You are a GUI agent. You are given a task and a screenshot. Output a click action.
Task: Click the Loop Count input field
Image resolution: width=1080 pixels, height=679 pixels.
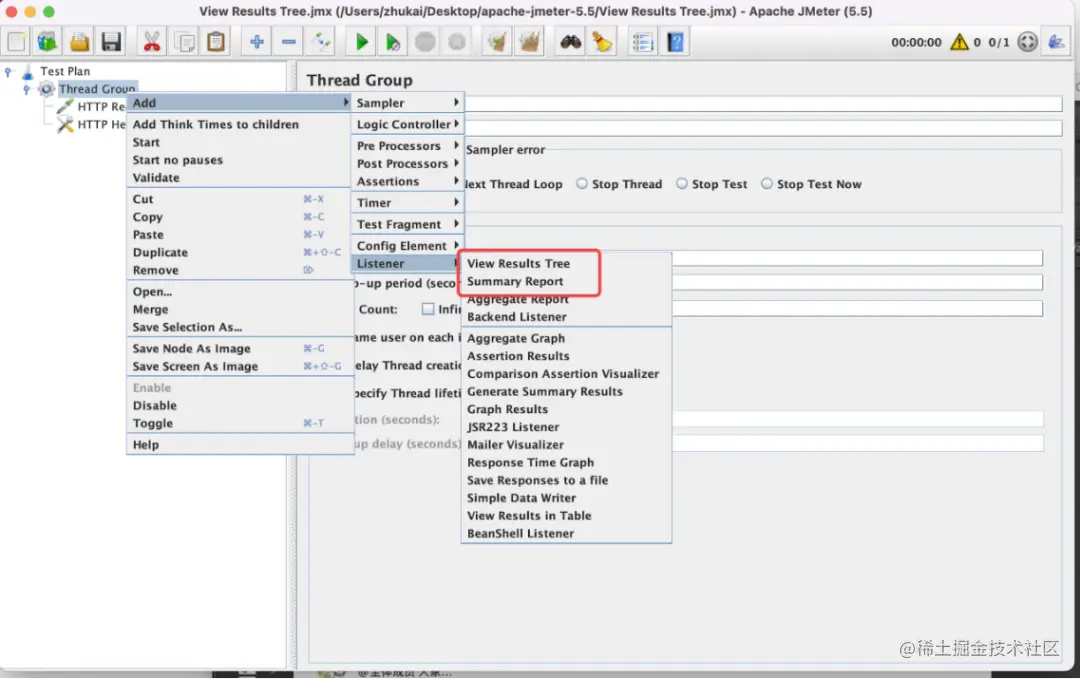coord(857,309)
